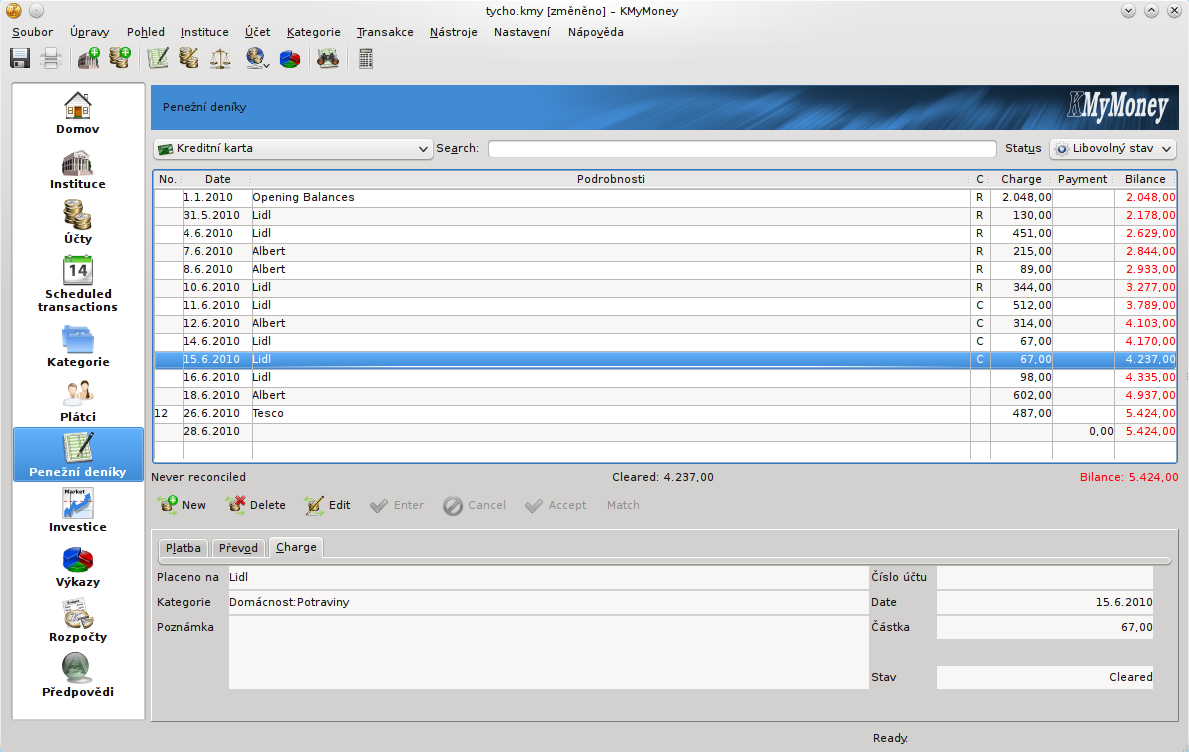Switch to the Platba tab
The width and height of the screenshot is (1189, 752).
(184, 548)
